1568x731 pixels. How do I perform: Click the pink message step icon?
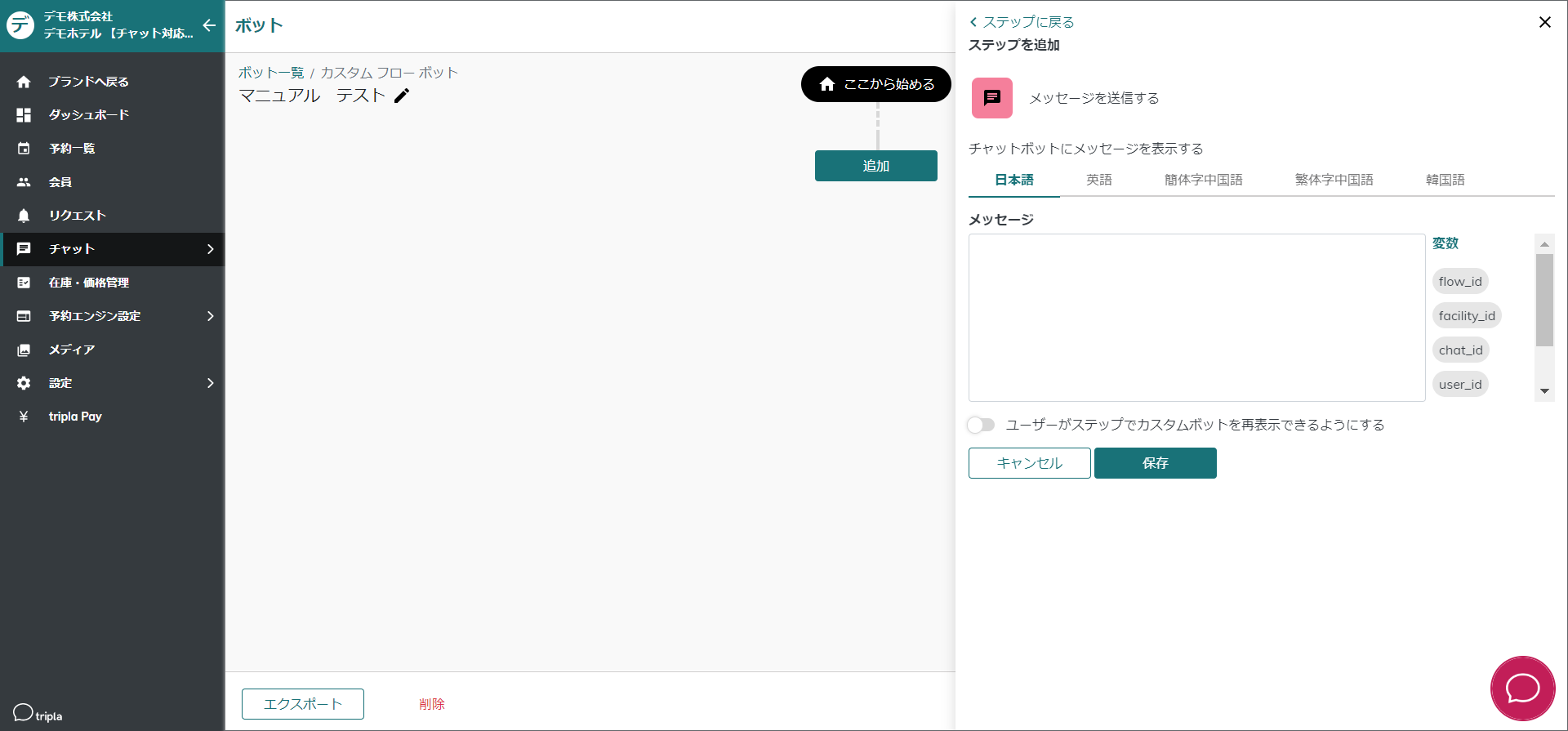(x=991, y=98)
